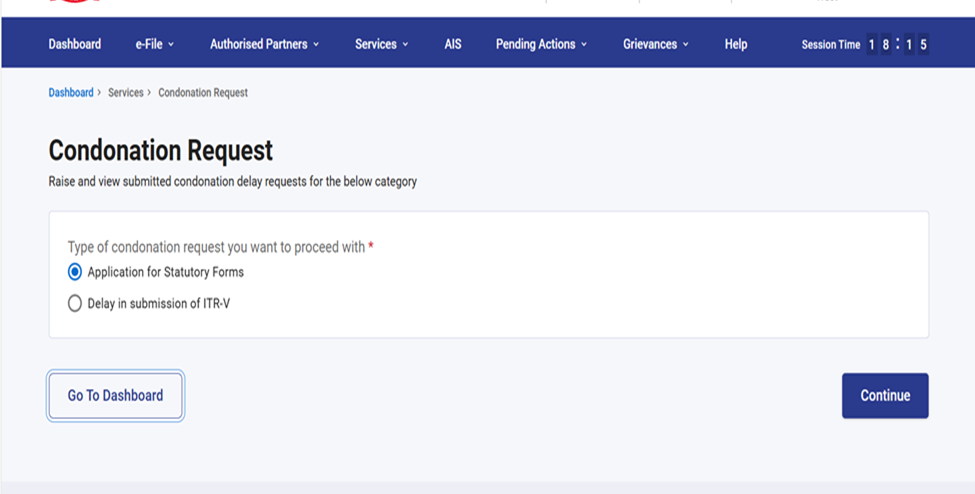975x494 pixels.
Task: Expand the Pending Actions menu
Action: [541, 44]
